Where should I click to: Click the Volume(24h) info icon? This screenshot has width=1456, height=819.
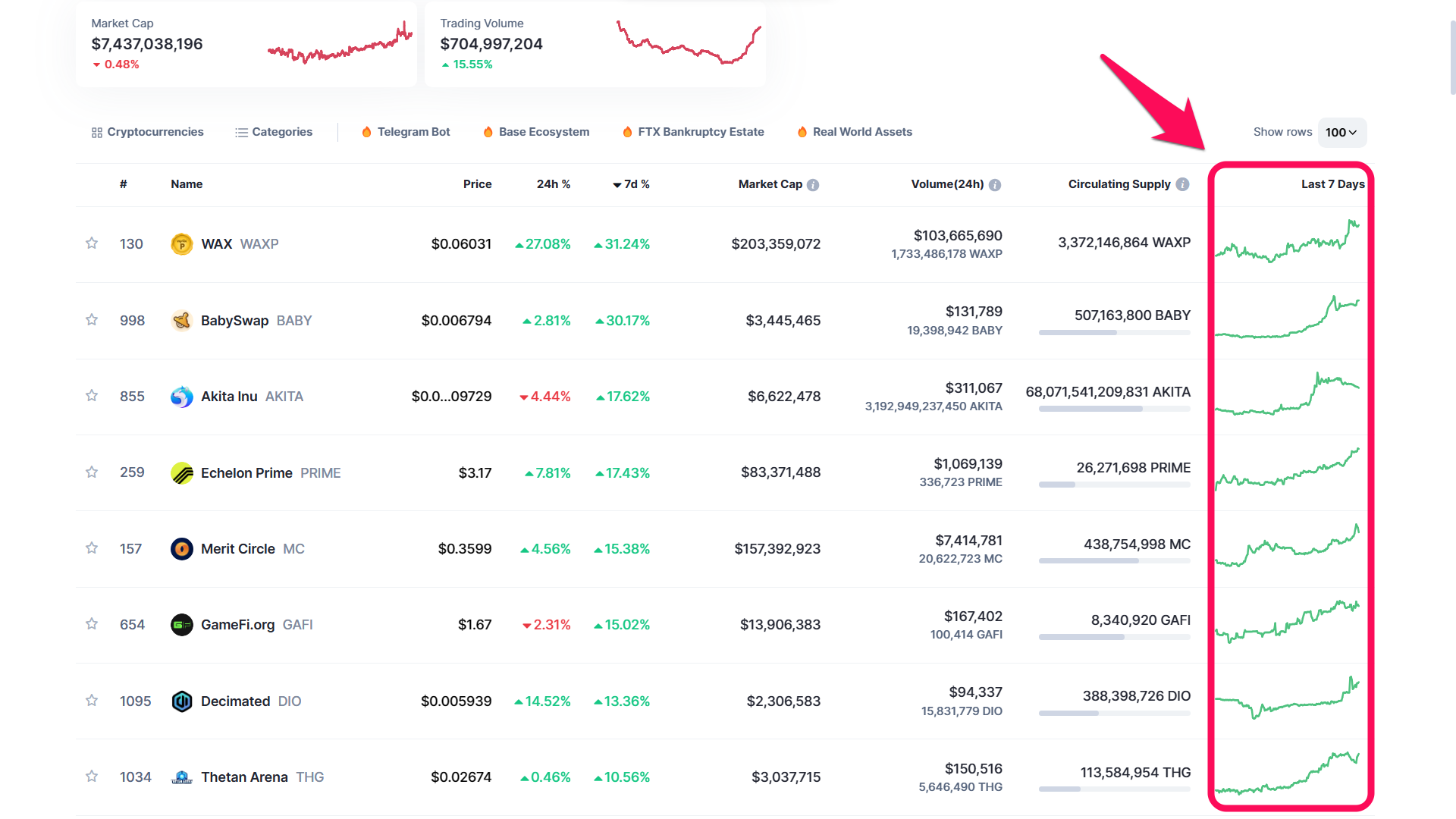click(995, 185)
